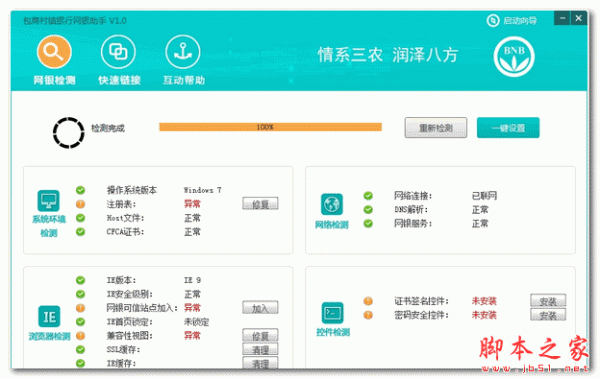Click green check beside 网银服务
600x379 pixels.
[x=368, y=223]
